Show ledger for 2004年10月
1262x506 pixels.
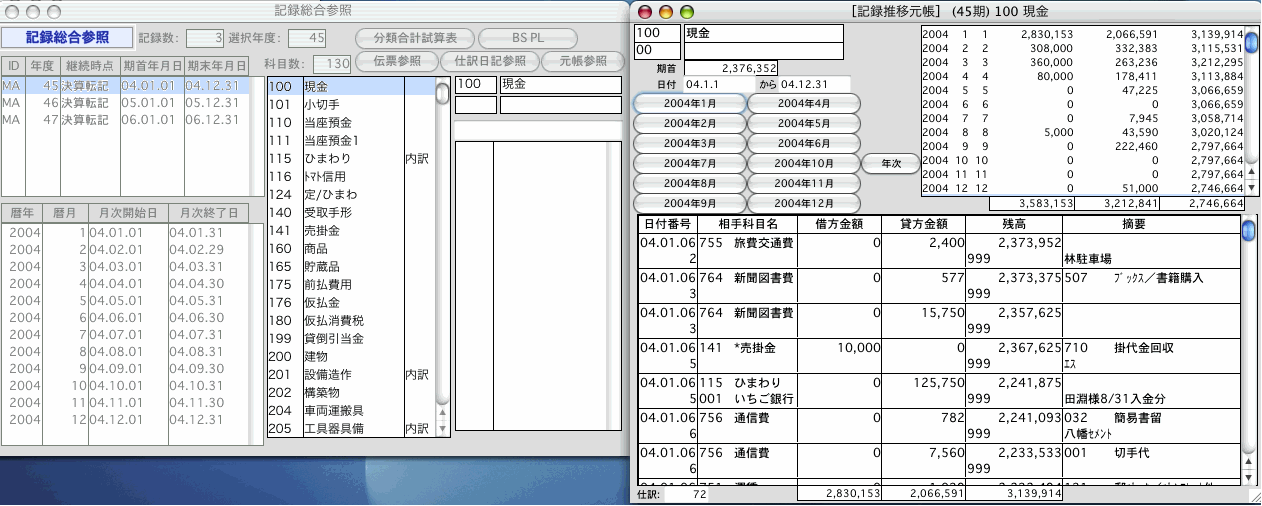click(804, 164)
